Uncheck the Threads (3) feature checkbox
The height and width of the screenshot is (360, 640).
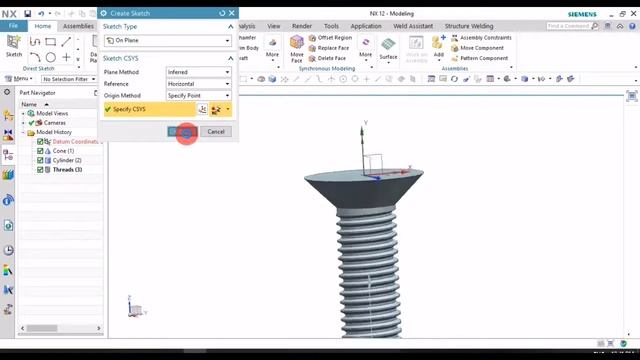coord(40,169)
